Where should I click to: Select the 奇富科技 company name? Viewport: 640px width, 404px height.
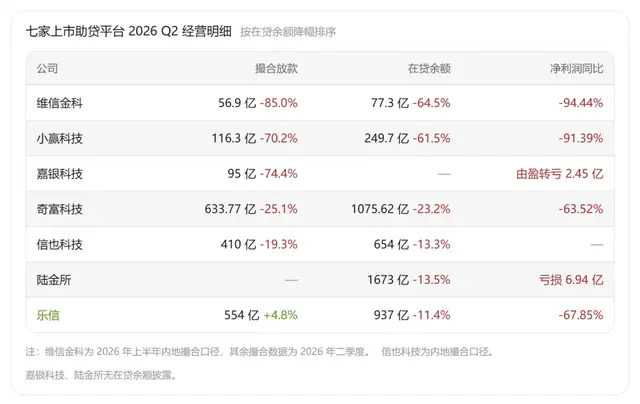click(60, 209)
